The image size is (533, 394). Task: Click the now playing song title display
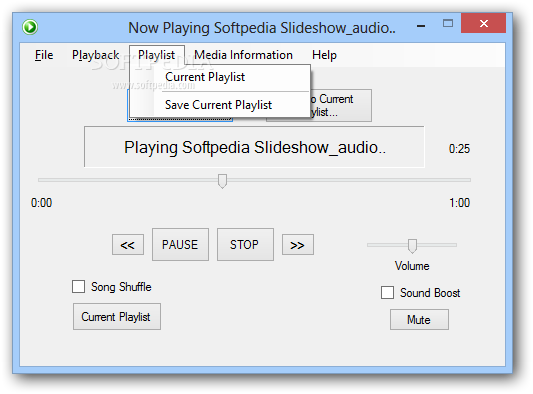coord(254,147)
